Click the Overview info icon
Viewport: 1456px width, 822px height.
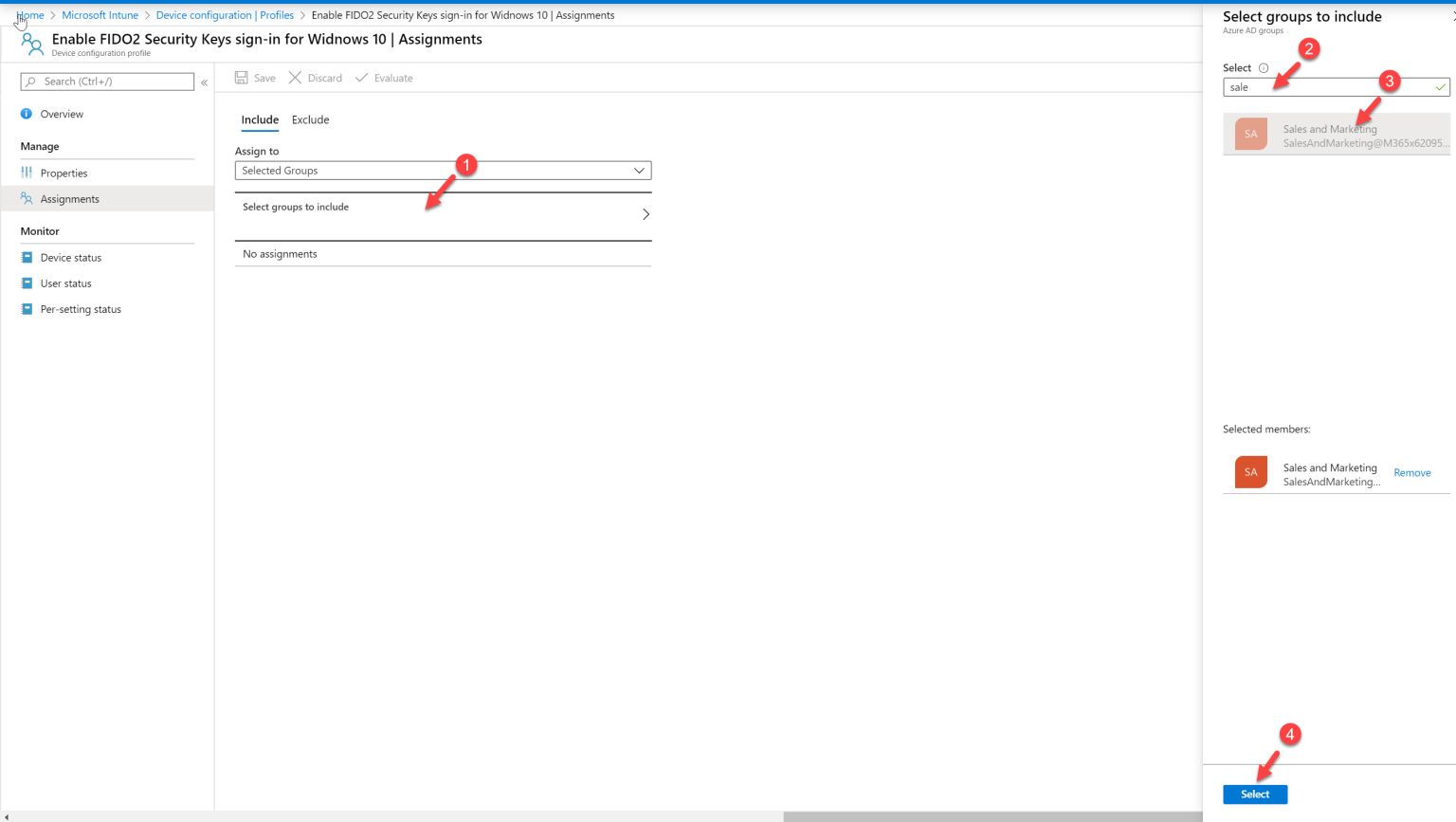pyautogui.click(x=26, y=113)
